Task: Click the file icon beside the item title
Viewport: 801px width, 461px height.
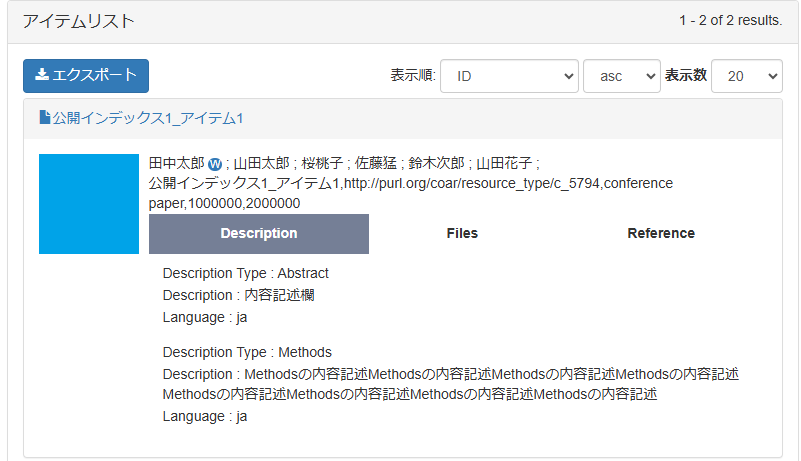Action: pos(45,118)
